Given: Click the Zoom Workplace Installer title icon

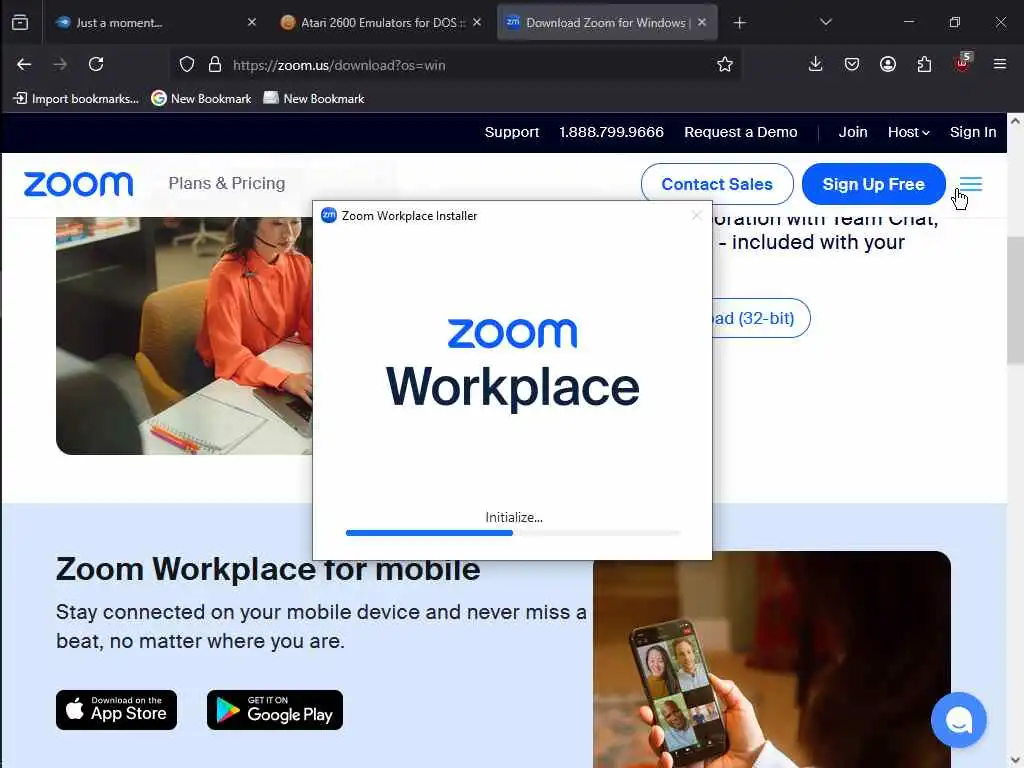Looking at the screenshot, I should pyautogui.click(x=328, y=216).
